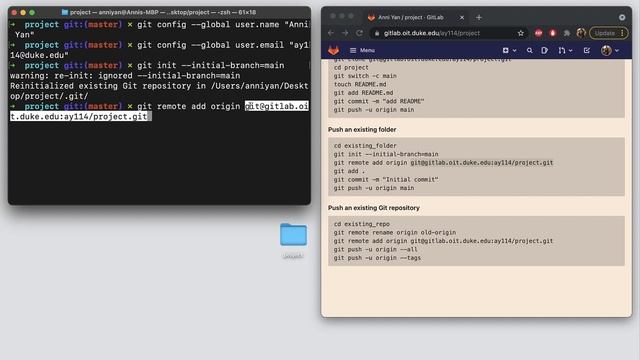Expand the user avatar dropdown chevron
This screenshot has width=640, height=360.
[x=617, y=51]
